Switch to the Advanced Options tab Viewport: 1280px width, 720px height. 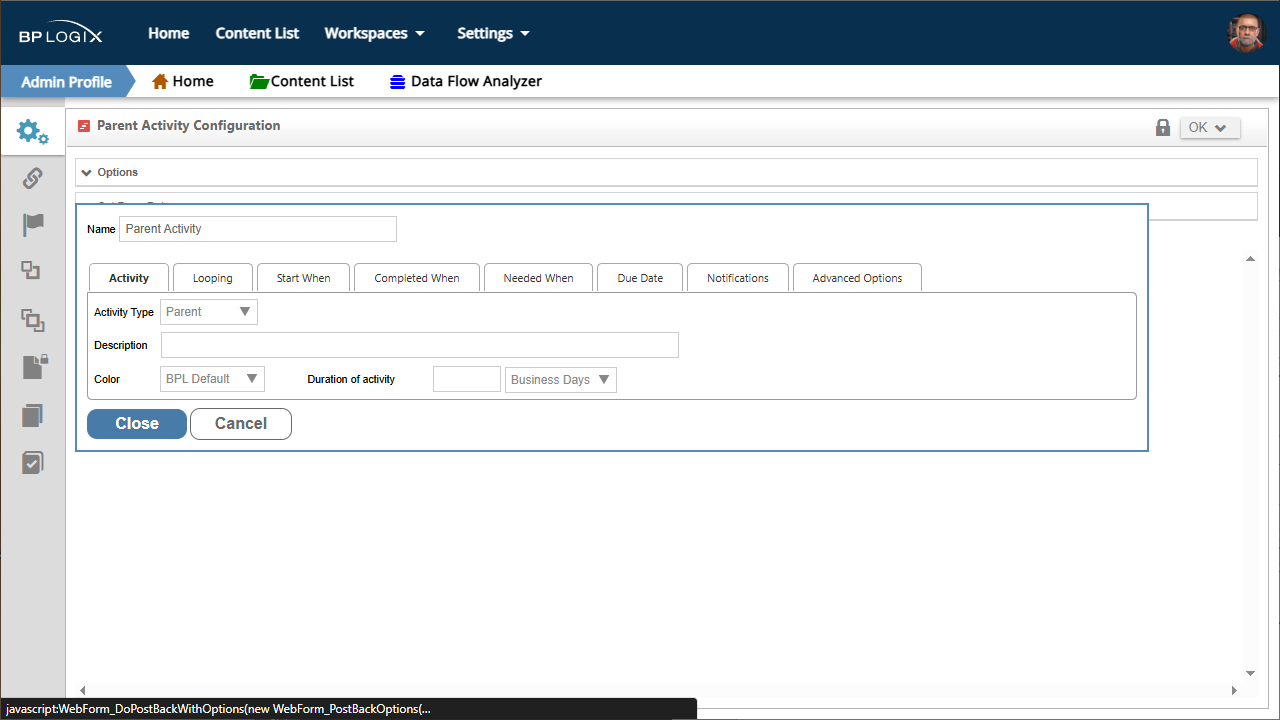857,278
